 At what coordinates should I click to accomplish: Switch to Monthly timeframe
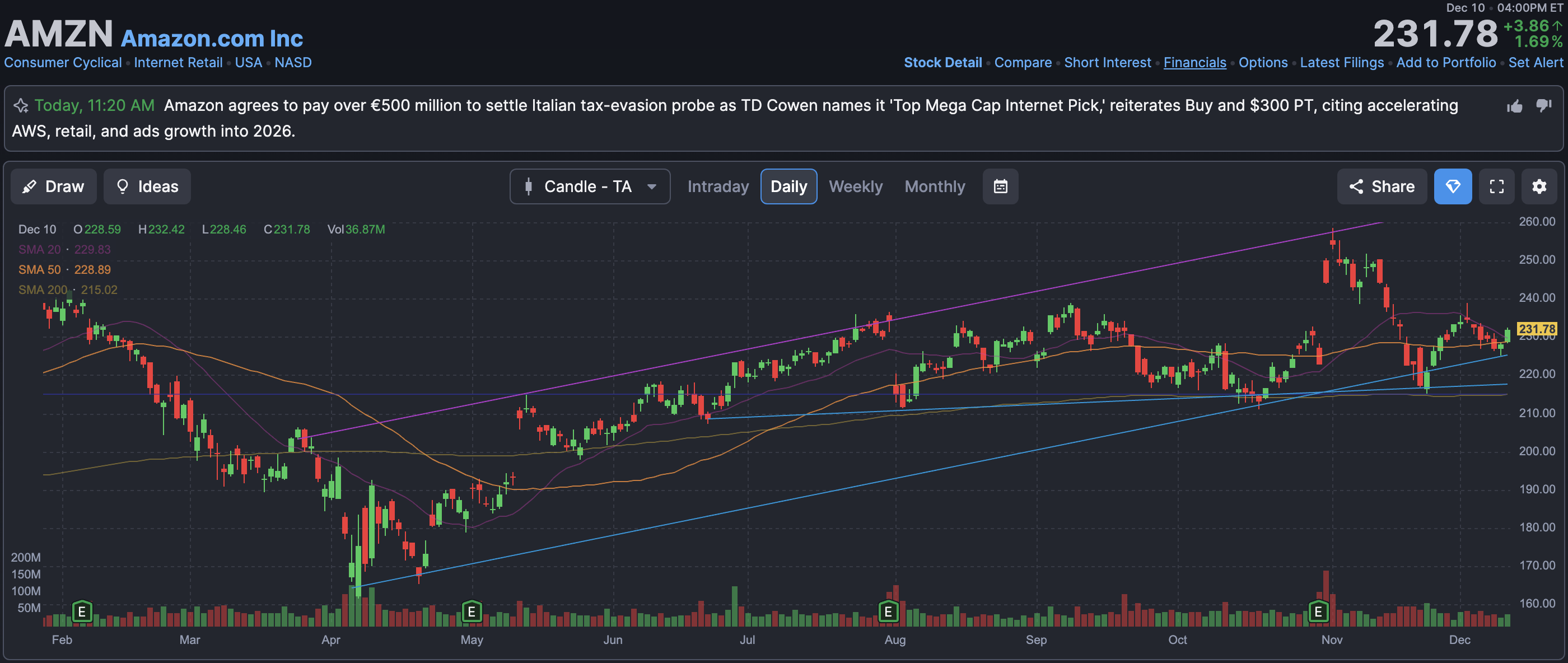(x=934, y=186)
